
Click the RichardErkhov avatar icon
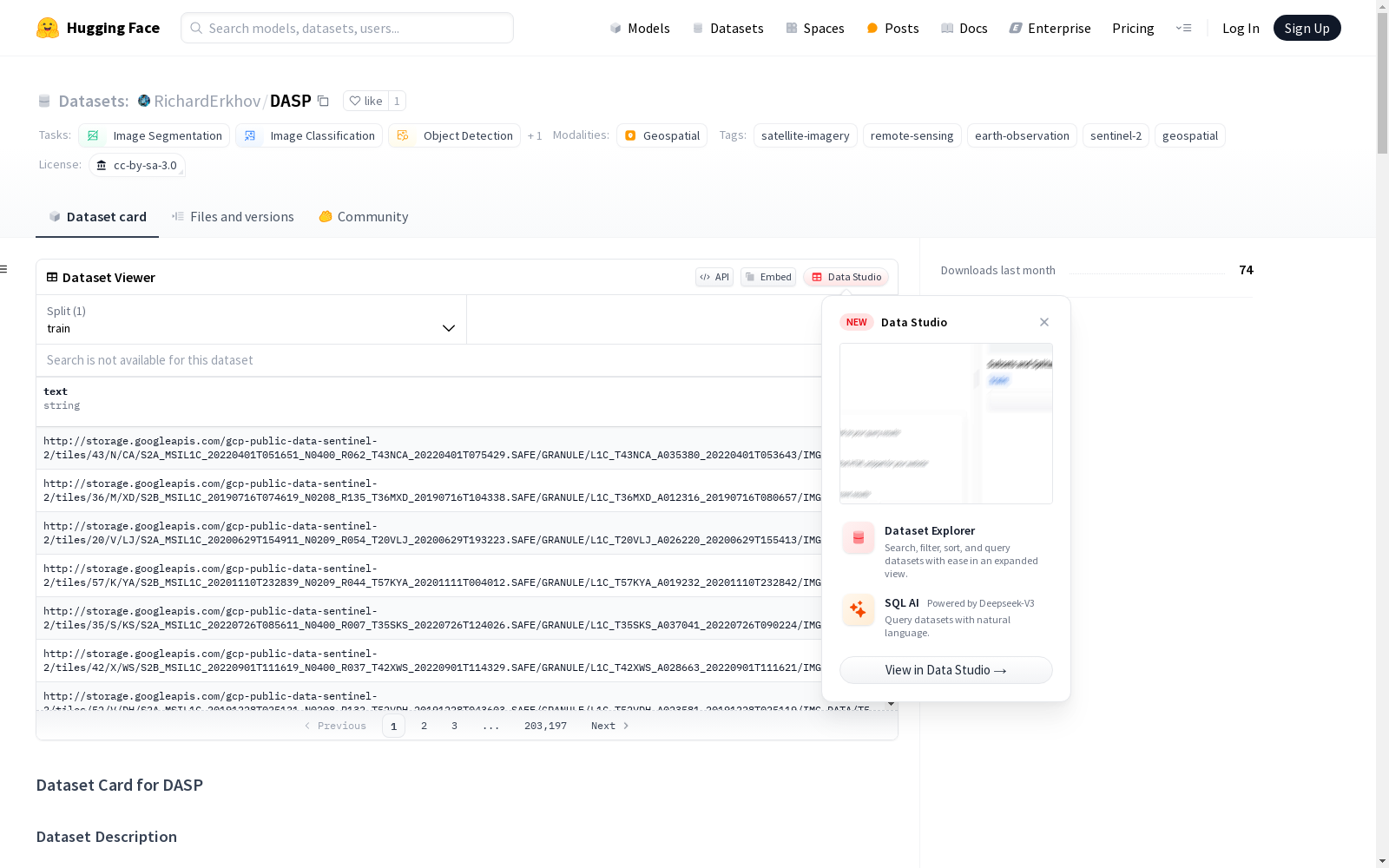click(x=144, y=101)
